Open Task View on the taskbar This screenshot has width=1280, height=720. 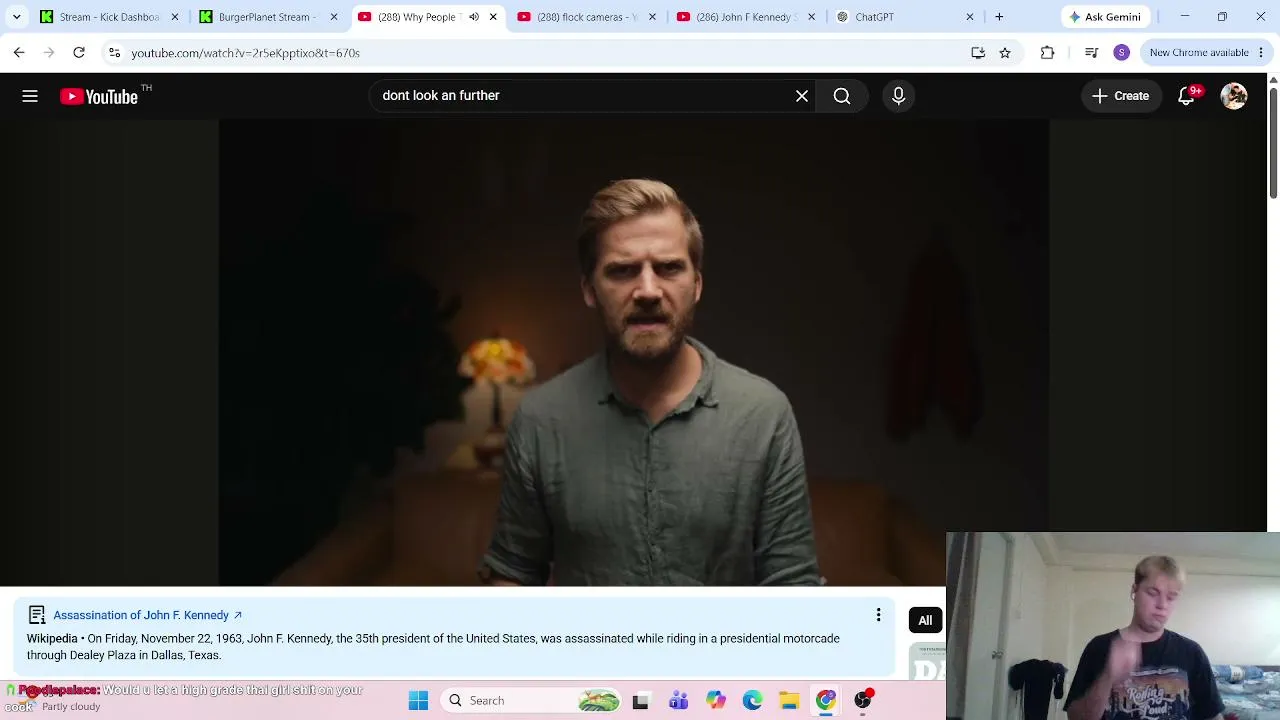(x=640, y=701)
